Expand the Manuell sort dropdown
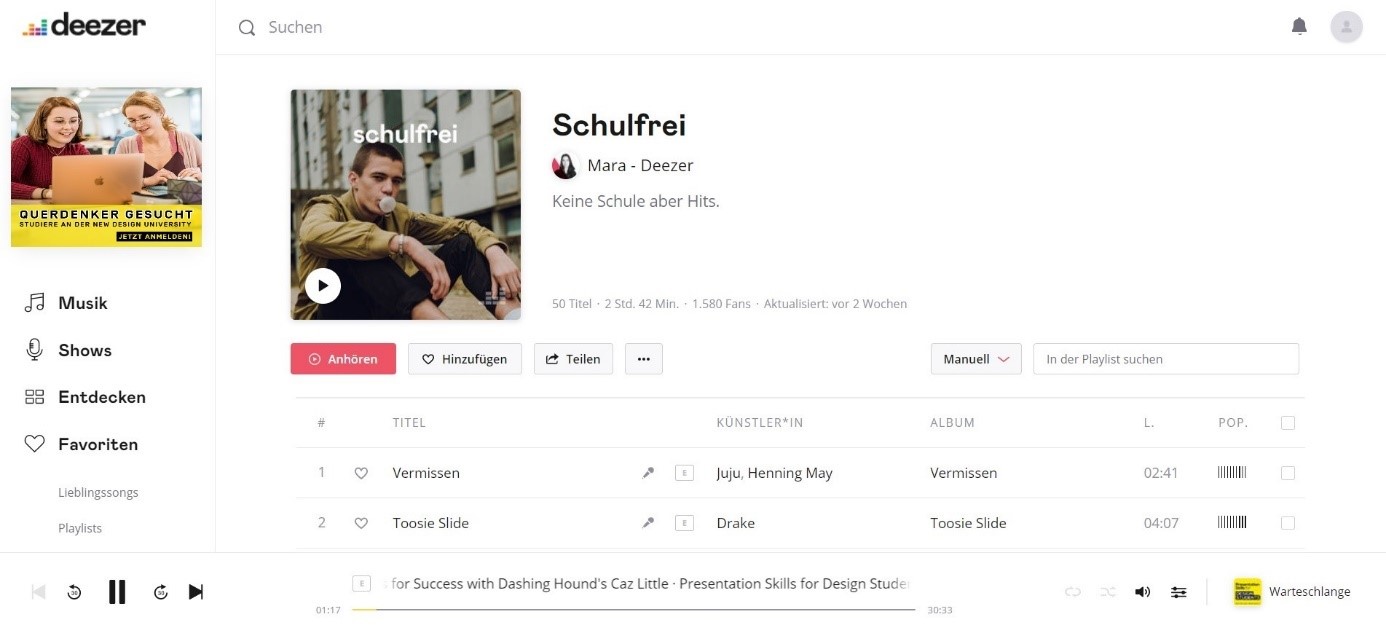Image resolution: width=1386 pixels, height=625 pixels. tap(975, 359)
